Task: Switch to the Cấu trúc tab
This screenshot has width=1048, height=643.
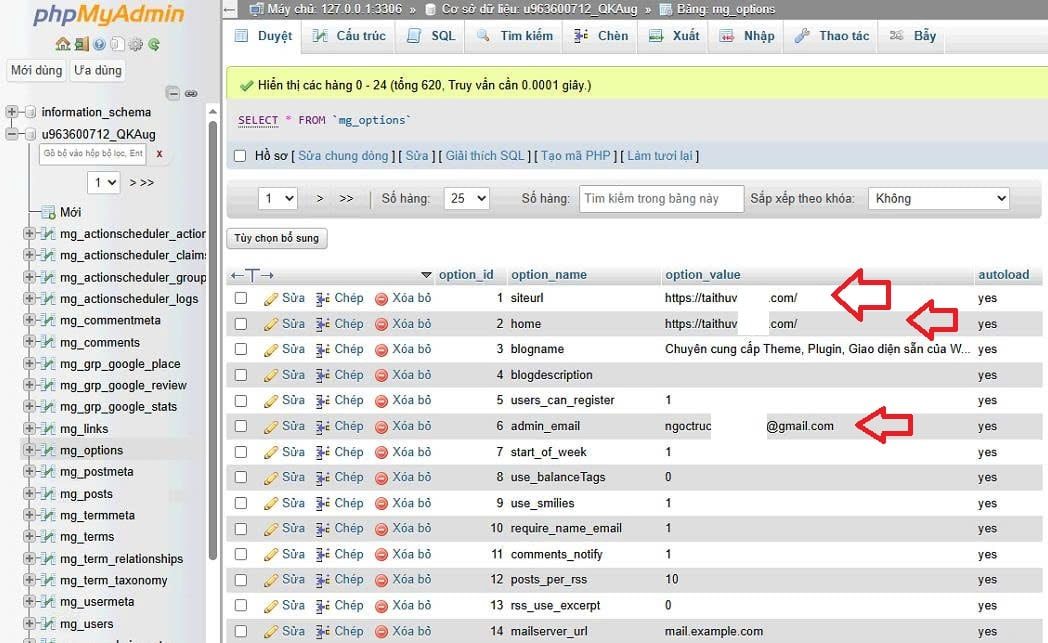Action: tap(349, 36)
